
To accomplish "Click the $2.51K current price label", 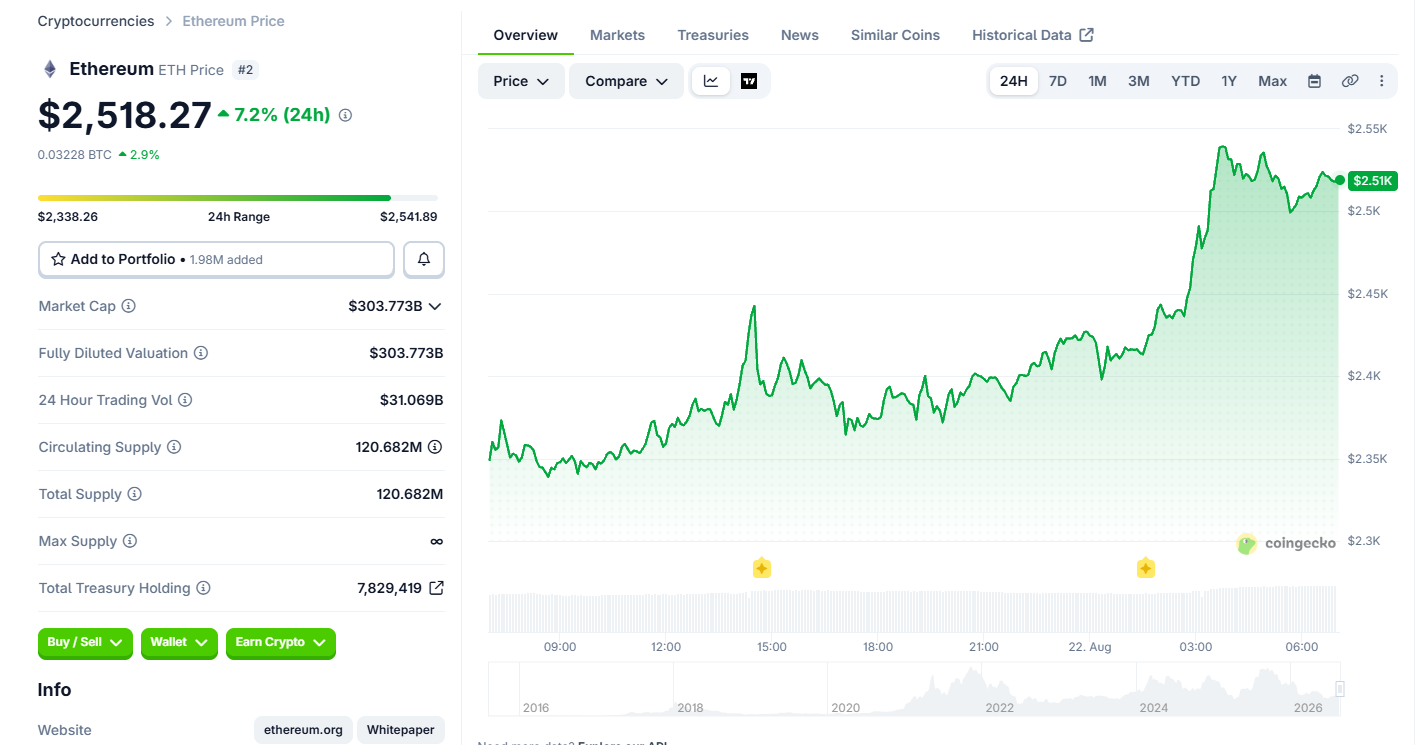I will coord(1371,181).
